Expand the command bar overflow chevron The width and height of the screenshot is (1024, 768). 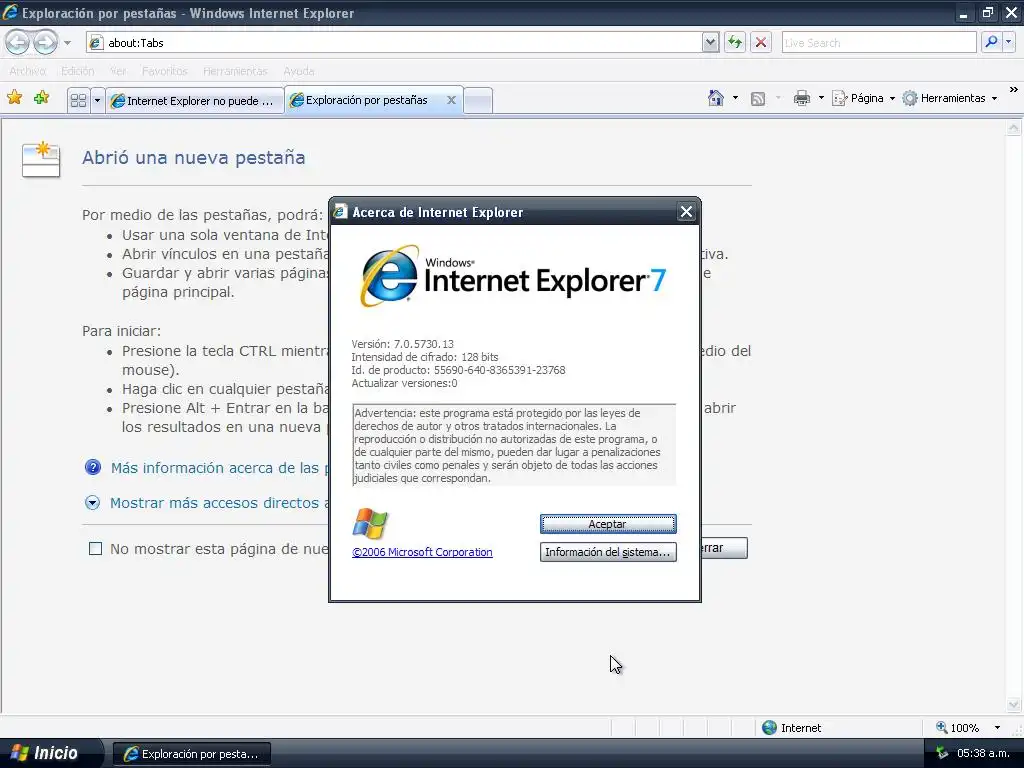click(1013, 89)
